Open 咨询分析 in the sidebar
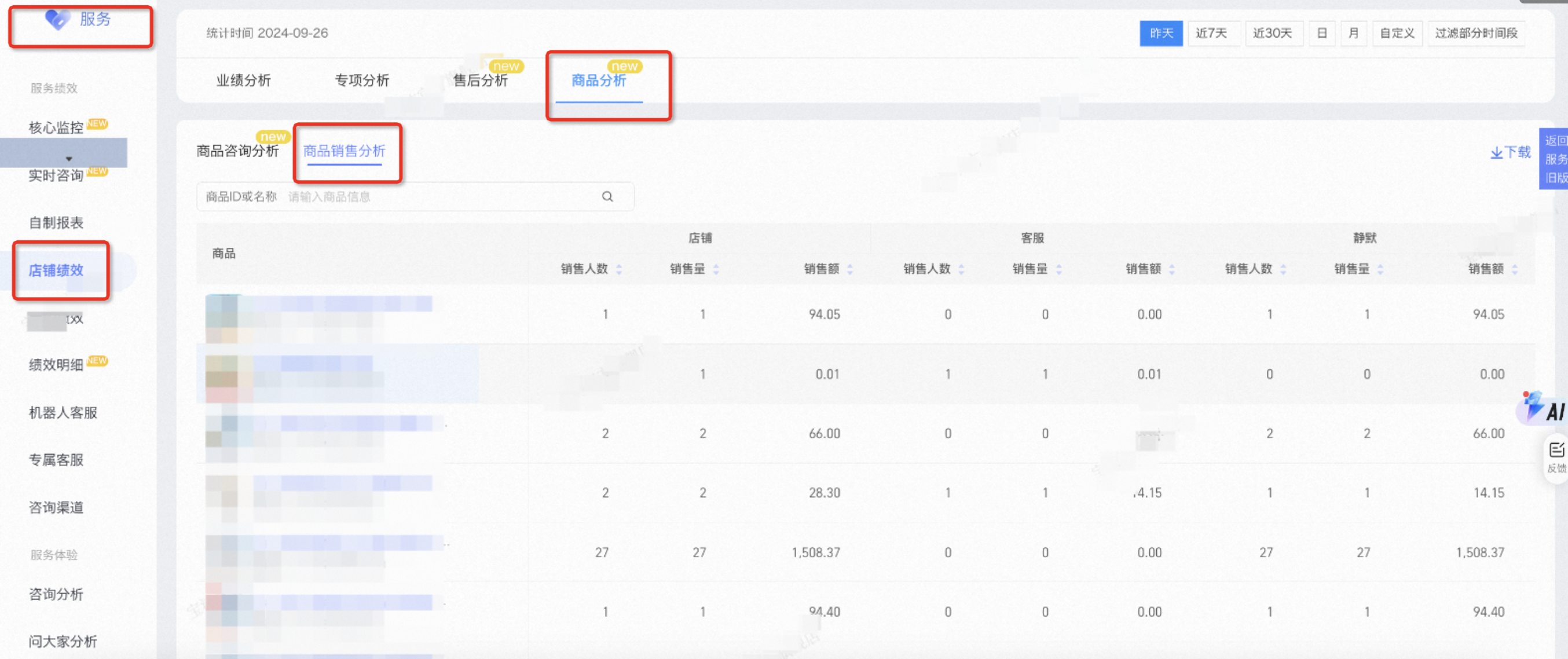Viewport: 1568px width, 659px height. click(x=56, y=594)
